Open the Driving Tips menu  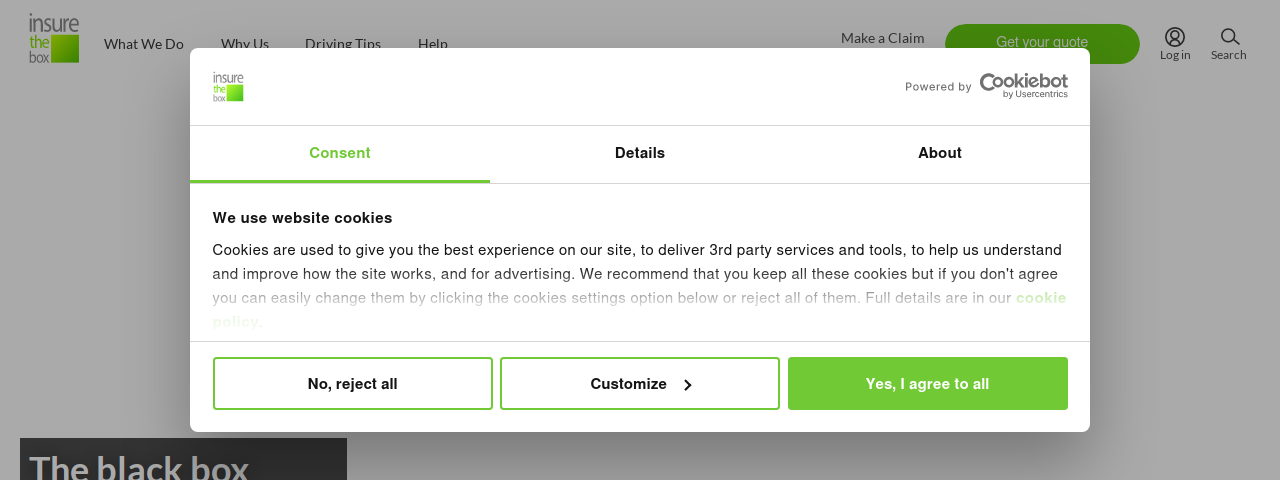click(x=343, y=43)
